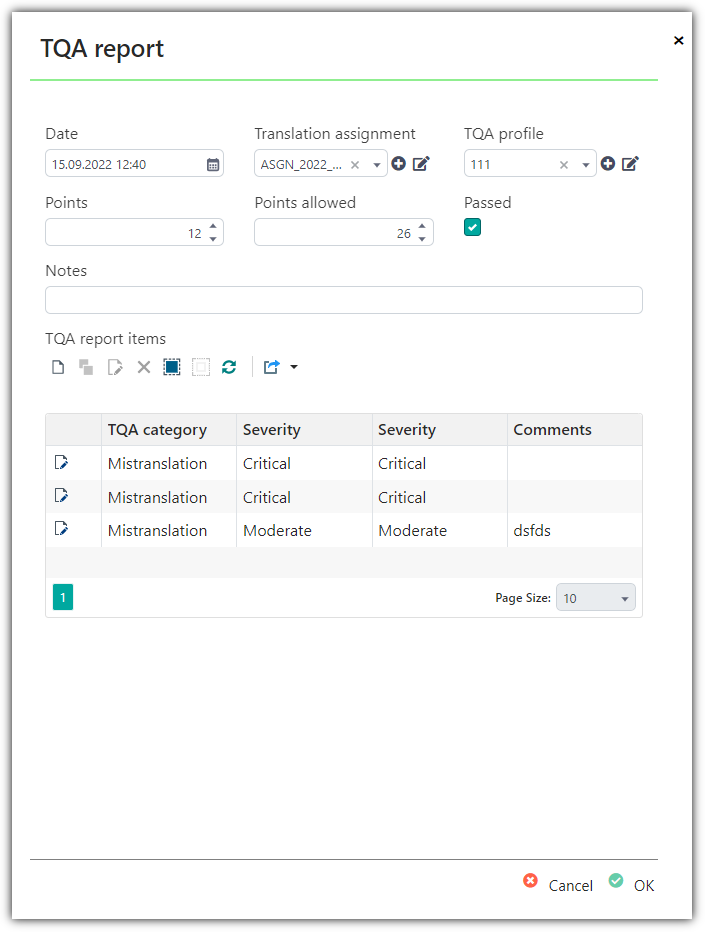Open calendar picker in Date field
This screenshot has width=705, height=932.
tap(213, 165)
